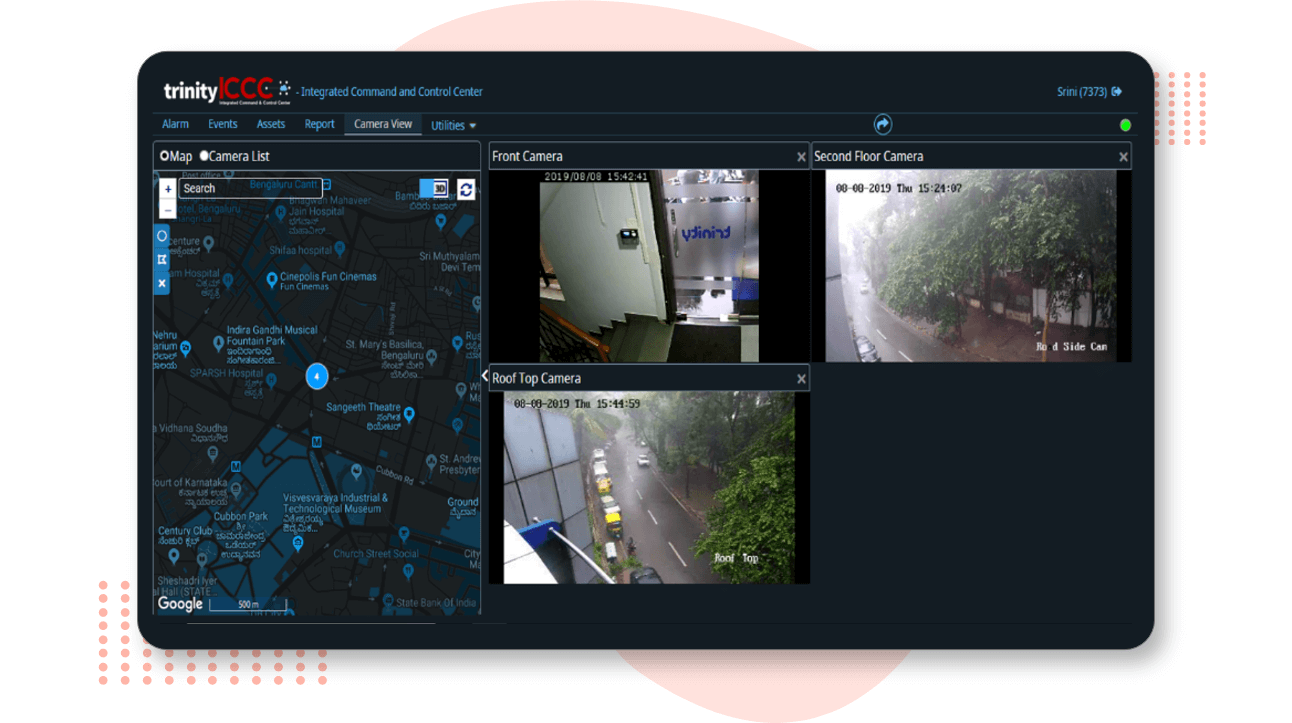
Task: Click the Second Floor Camera panel title
Action: [x=868, y=157]
